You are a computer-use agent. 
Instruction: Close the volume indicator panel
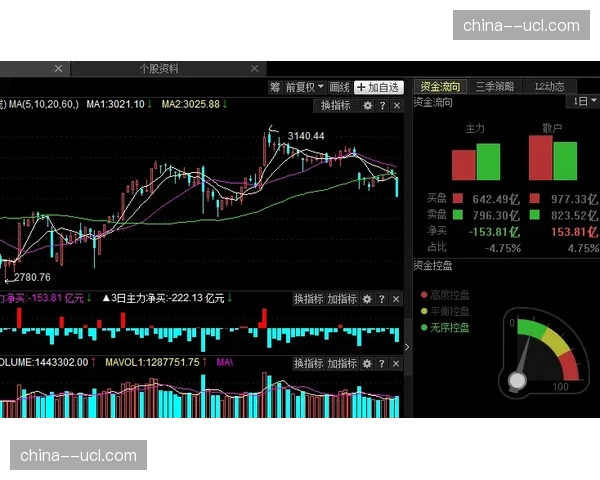coord(396,363)
